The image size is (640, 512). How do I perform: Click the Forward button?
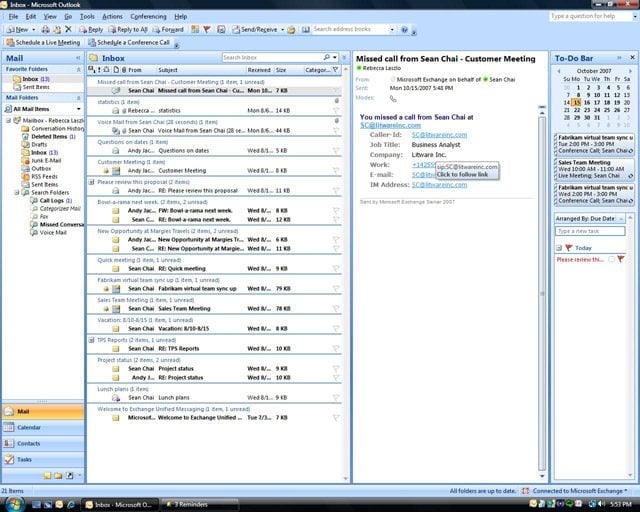point(168,29)
